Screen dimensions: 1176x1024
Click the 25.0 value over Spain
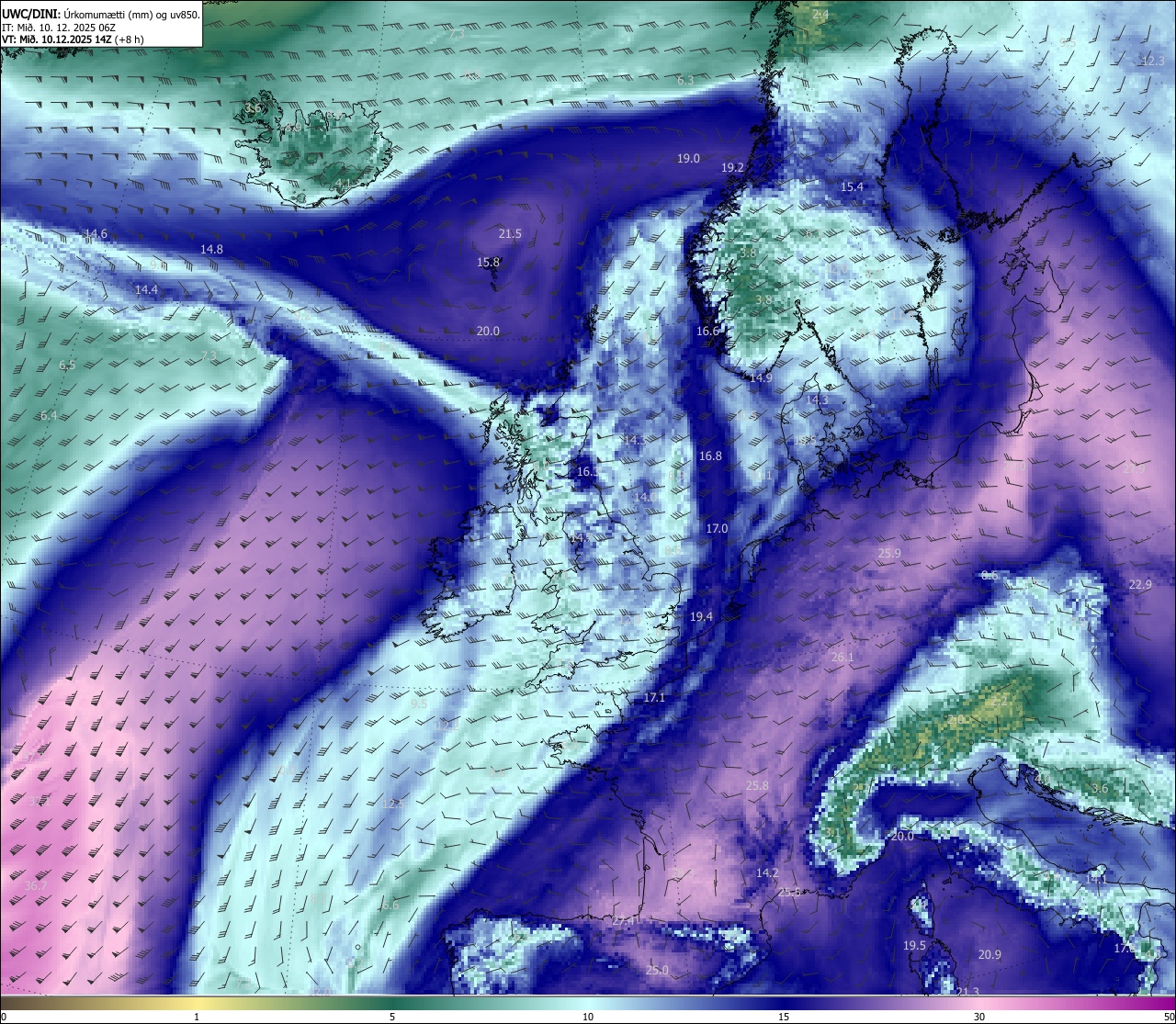(x=657, y=971)
